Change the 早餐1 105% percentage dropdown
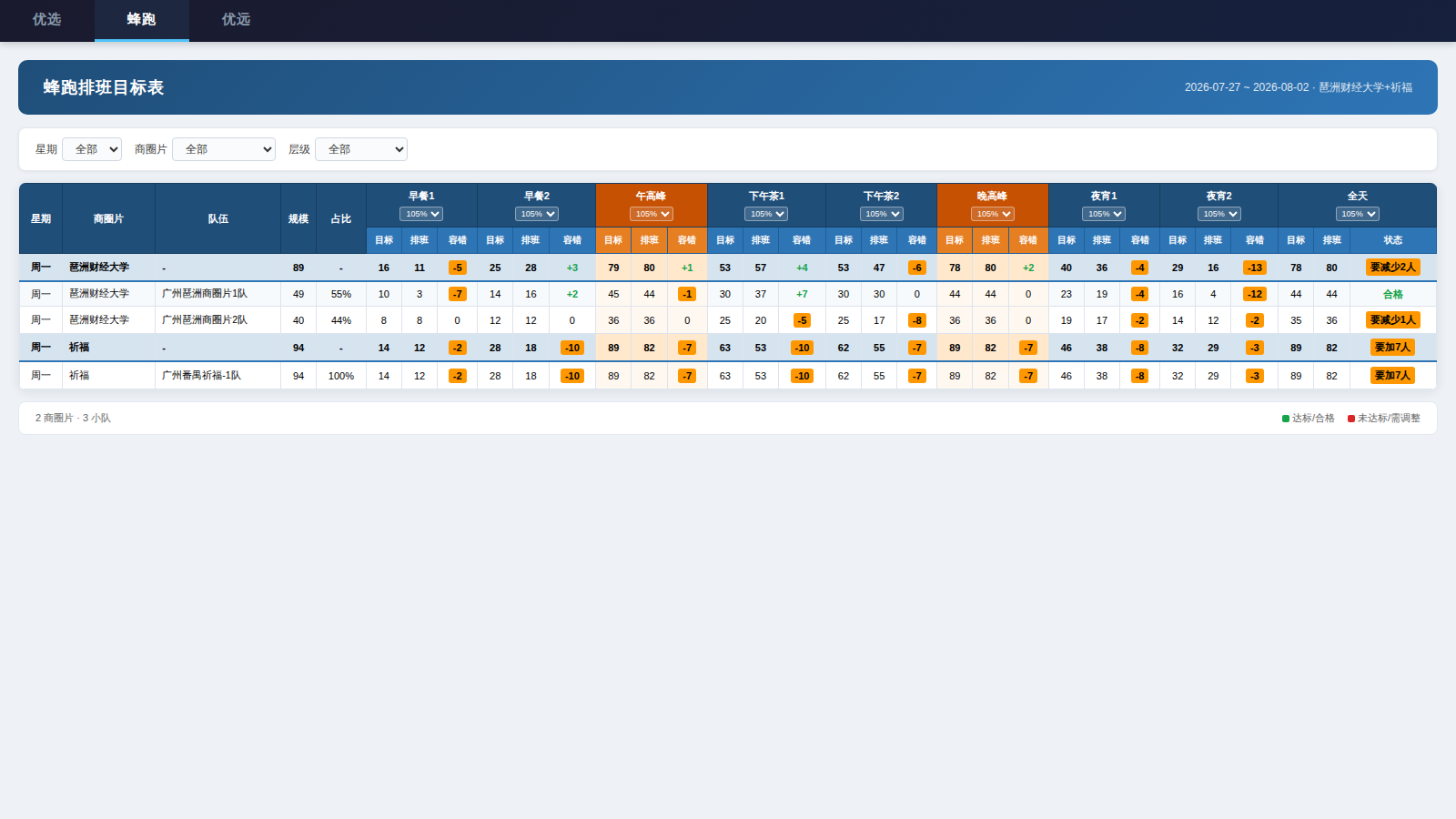The height and width of the screenshot is (819, 1456). pyautogui.click(x=421, y=214)
